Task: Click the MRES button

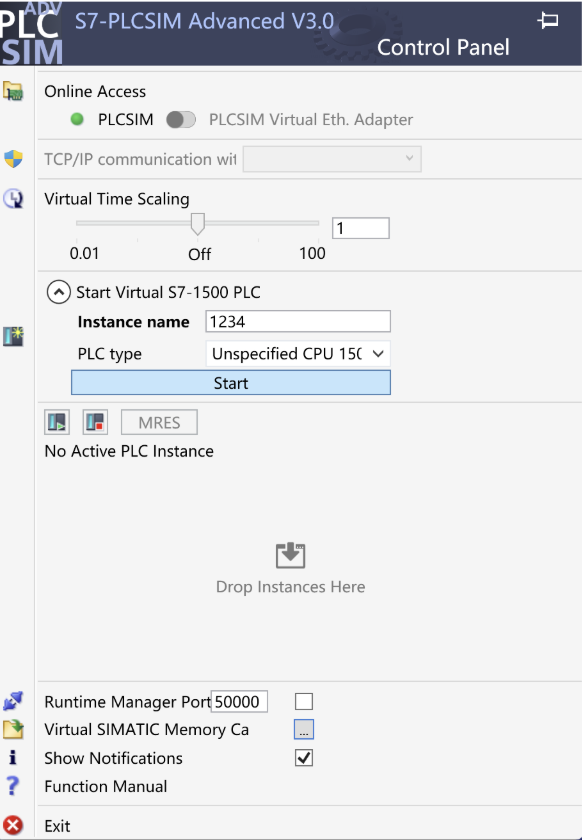Action: click(159, 423)
